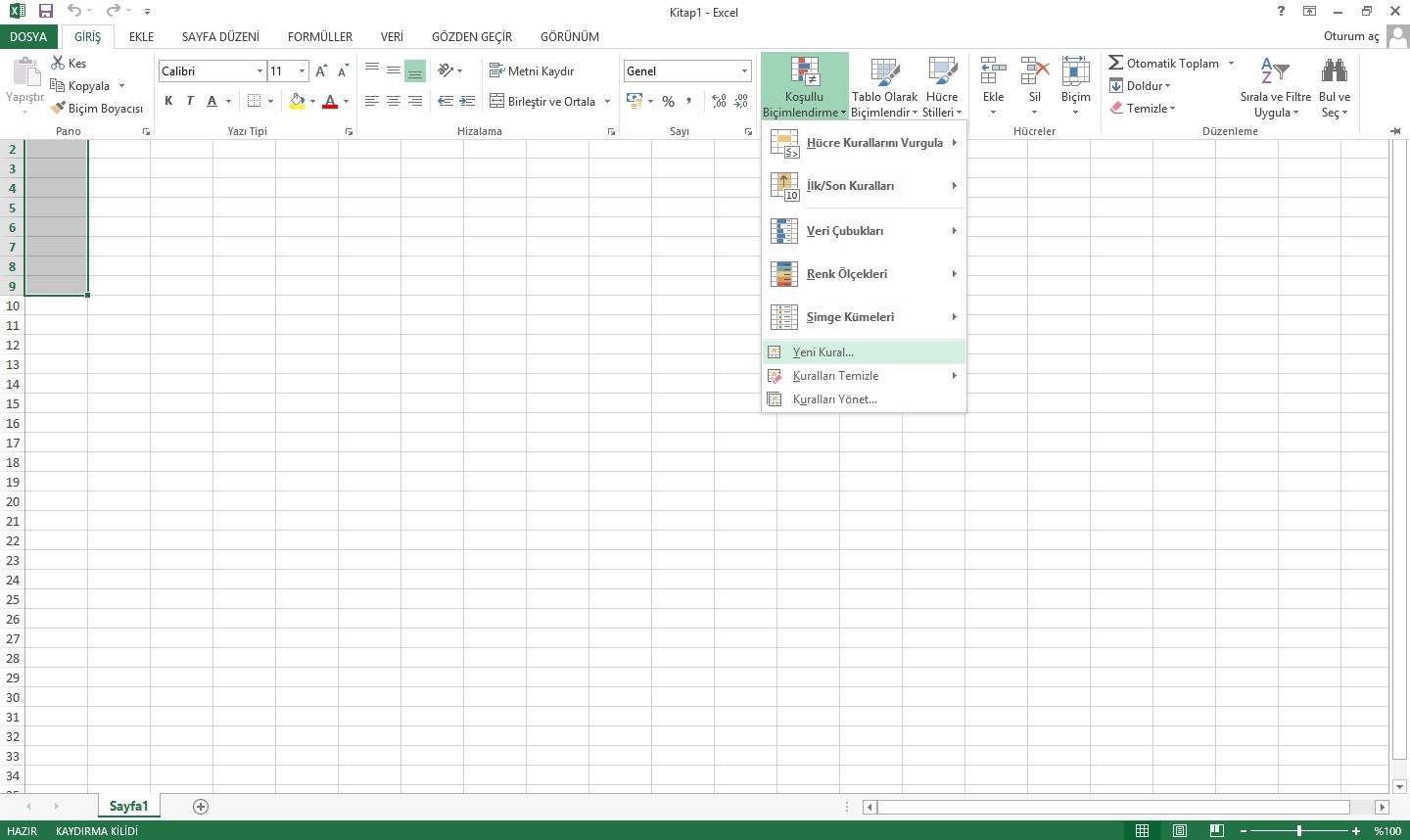Toggle middle vertical alignment
Image resolution: width=1410 pixels, height=840 pixels.
[x=394, y=70]
